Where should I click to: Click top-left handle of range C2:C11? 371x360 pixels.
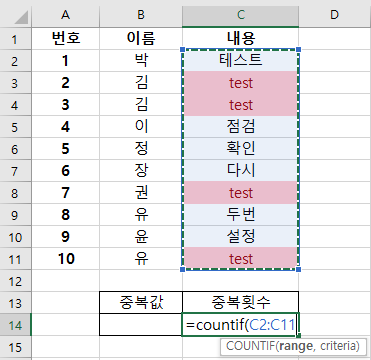click(x=182, y=50)
